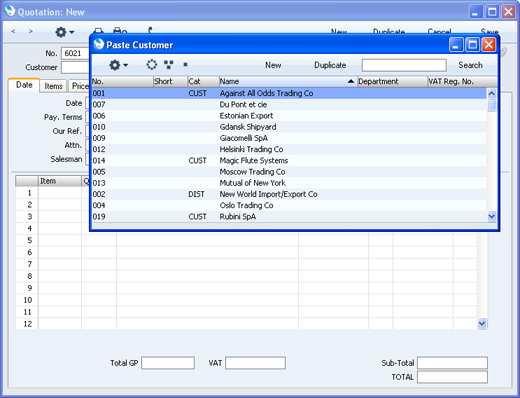The height and width of the screenshot is (398, 520).
Task: Click New in Paste Customer window
Action: [x=273, y=65]
